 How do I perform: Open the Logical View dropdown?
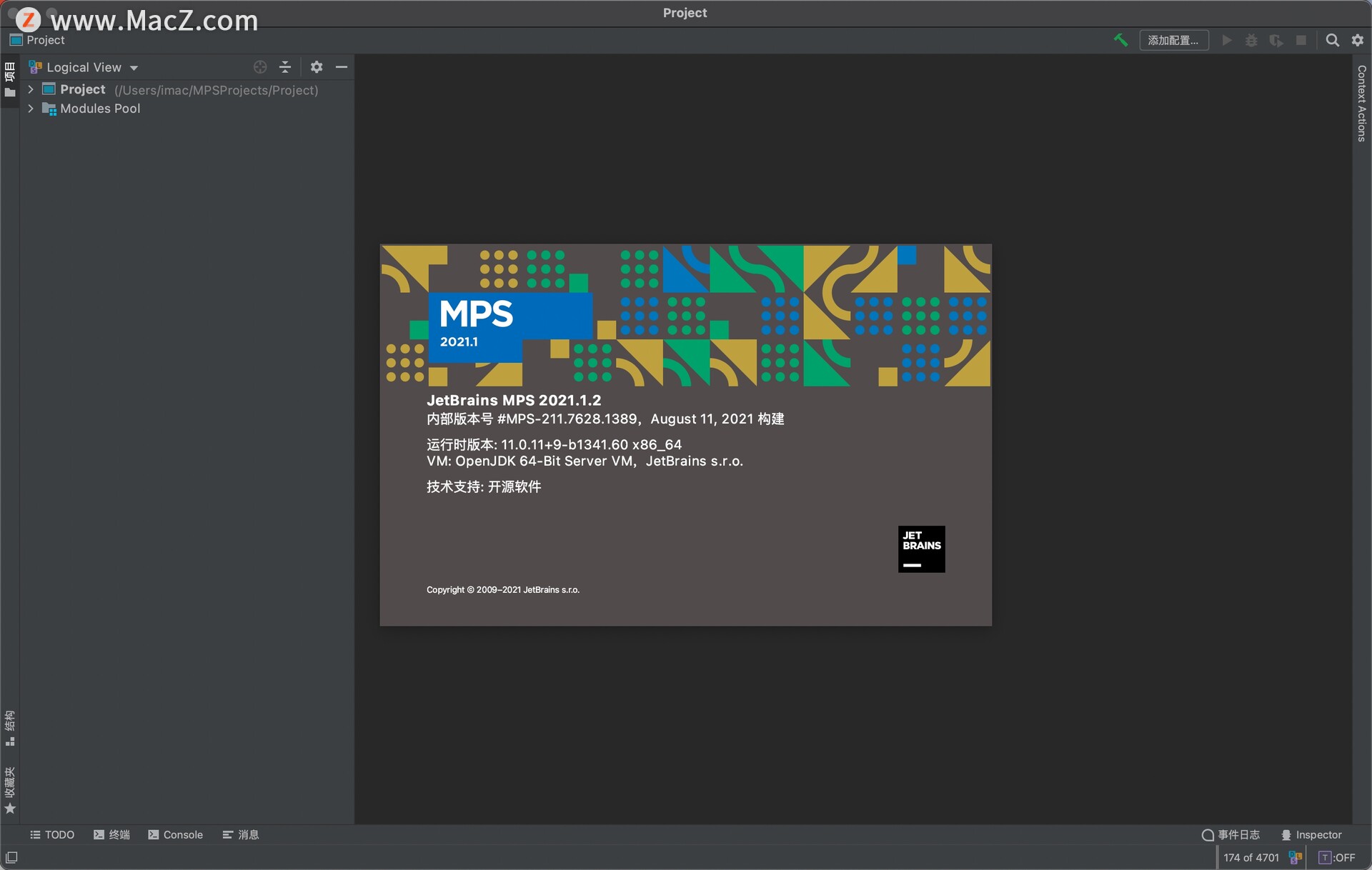tap(84, 67)
